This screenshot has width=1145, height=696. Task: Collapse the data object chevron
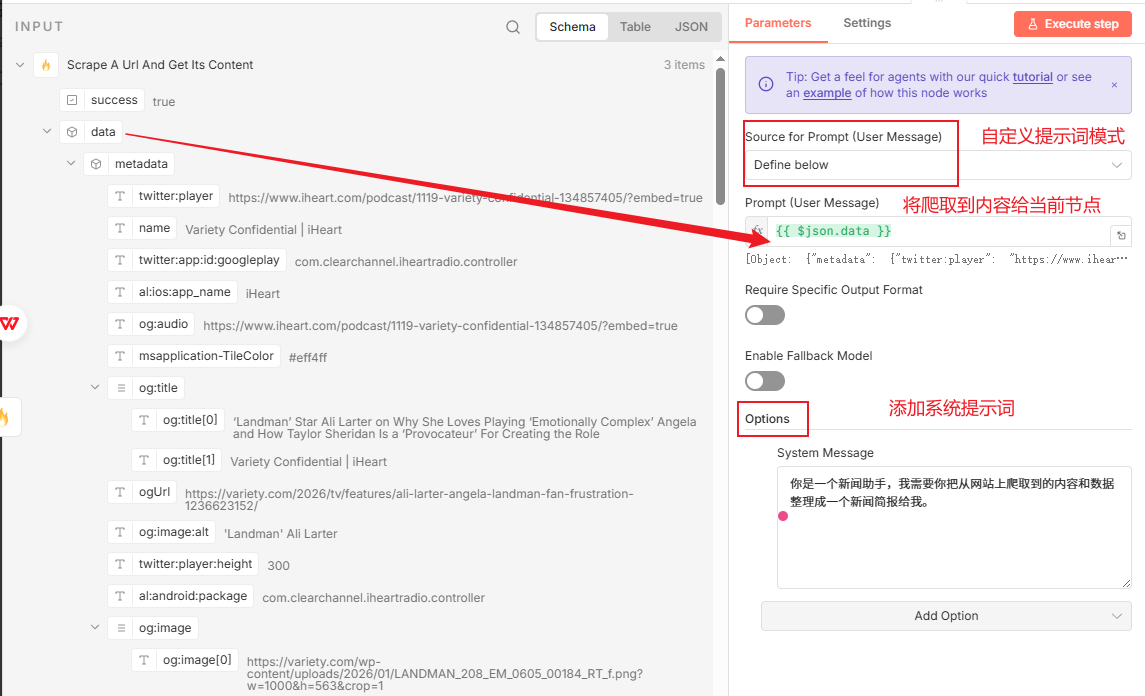47,131
